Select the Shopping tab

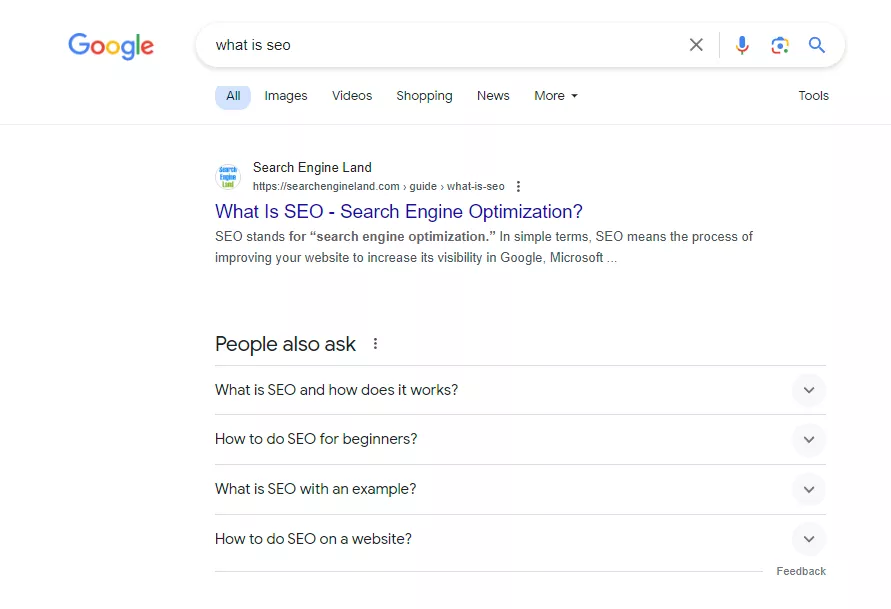424,95
